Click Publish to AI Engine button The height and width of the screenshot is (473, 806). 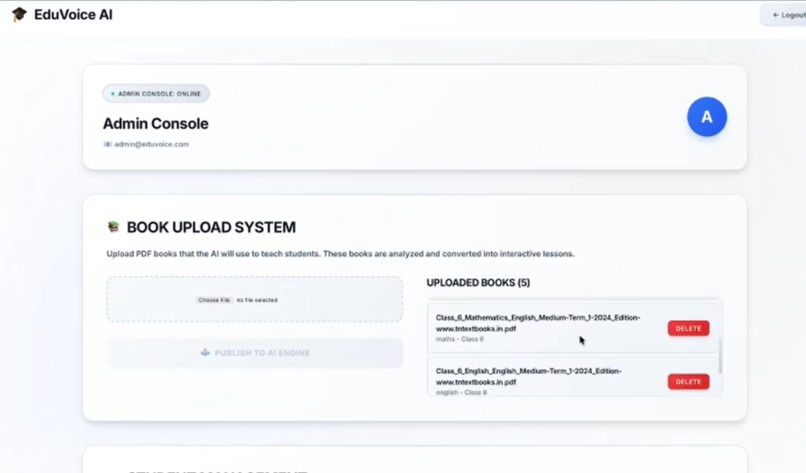coord(254,353)
